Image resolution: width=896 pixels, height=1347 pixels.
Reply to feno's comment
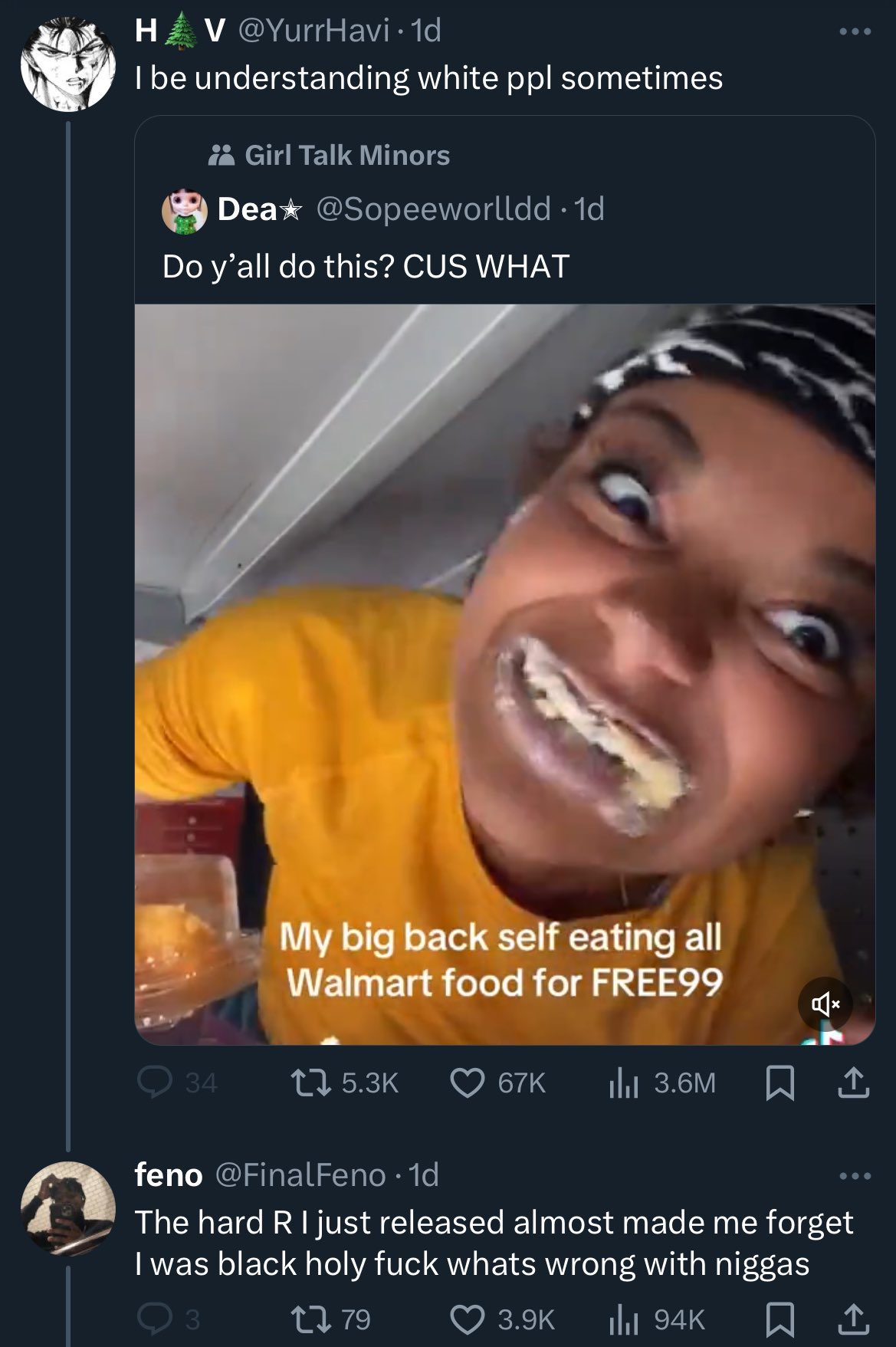[170, 1319]
